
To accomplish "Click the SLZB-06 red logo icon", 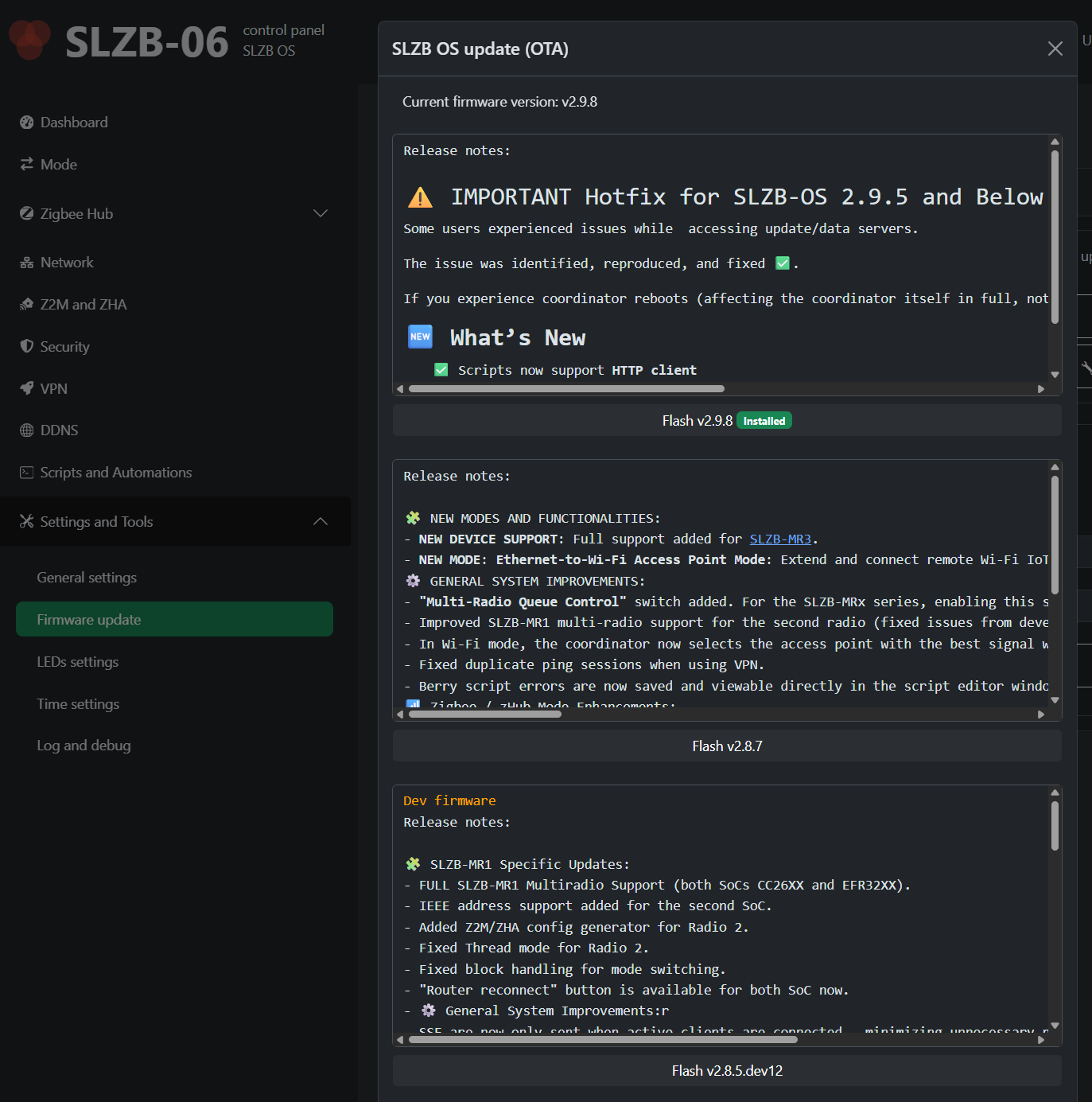I will [x=29, y=40].
